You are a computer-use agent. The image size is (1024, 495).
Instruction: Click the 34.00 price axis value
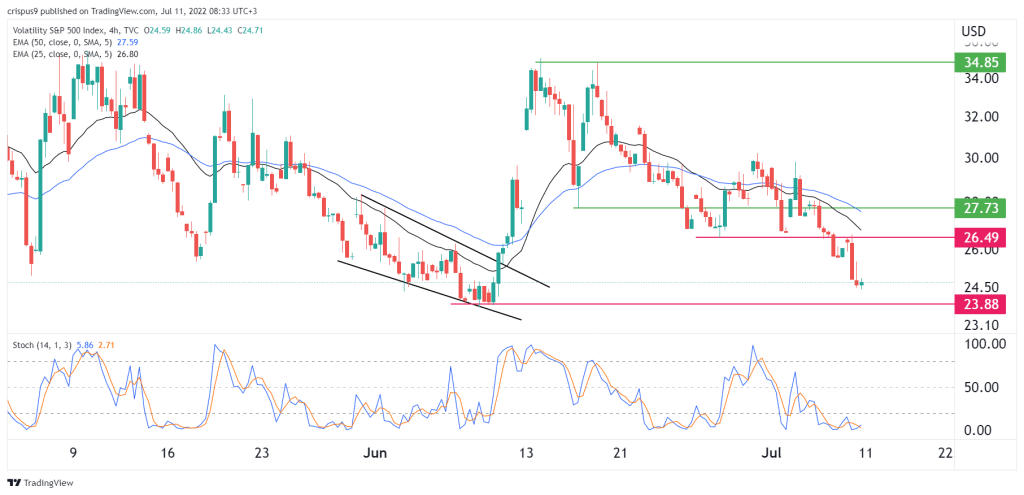tap(982, 78)
